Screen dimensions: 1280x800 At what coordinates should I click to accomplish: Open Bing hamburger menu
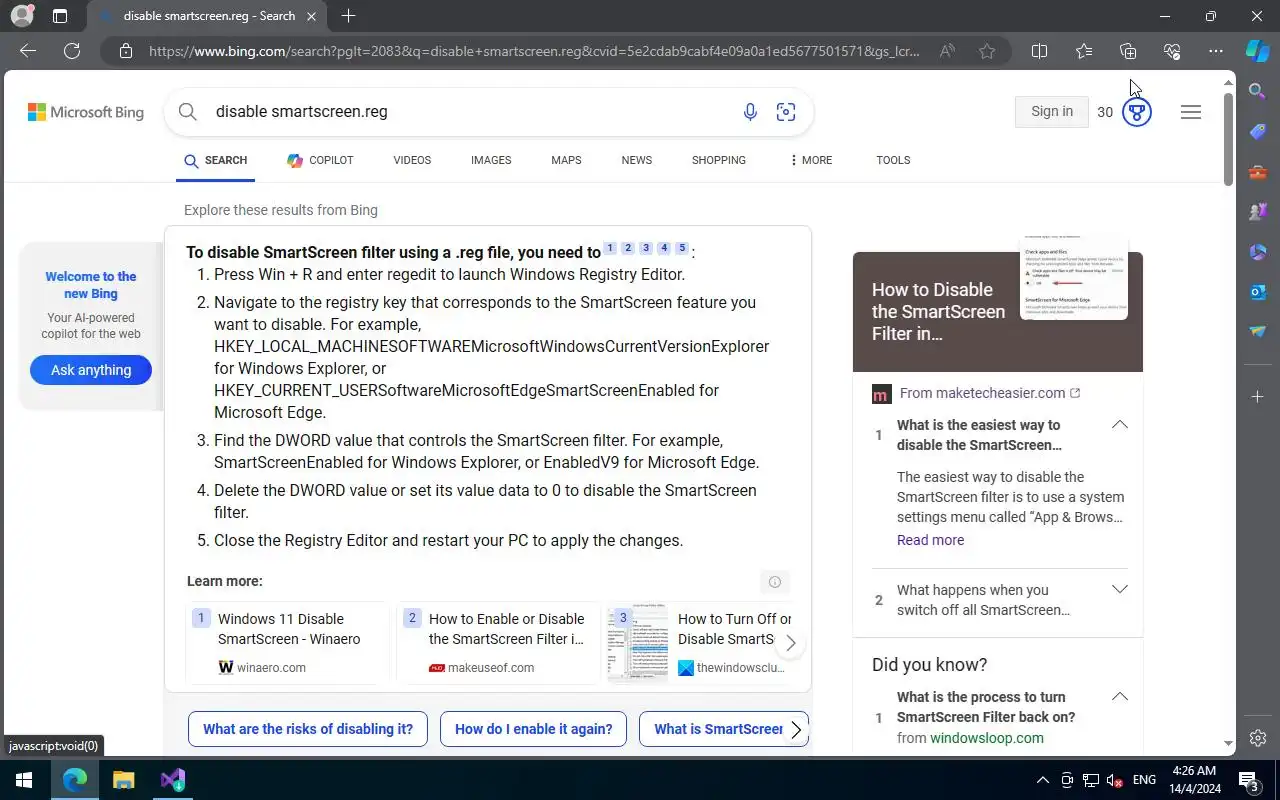coord(1190,112)
